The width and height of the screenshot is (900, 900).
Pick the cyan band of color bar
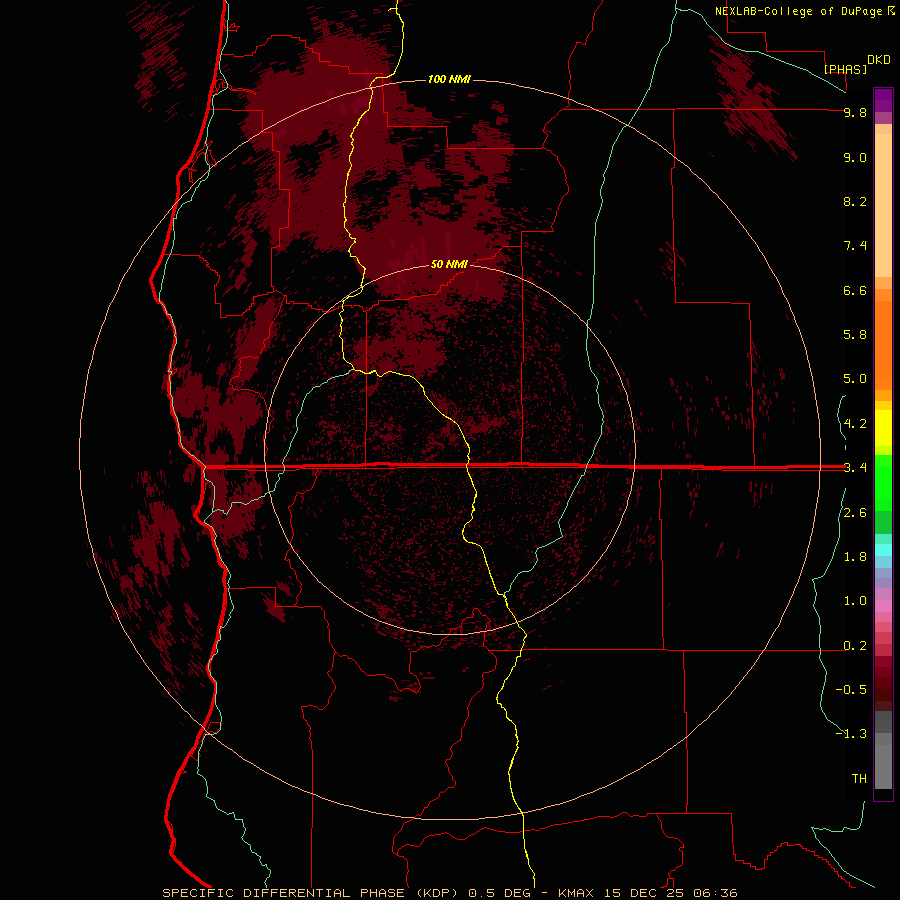[883, 549]
